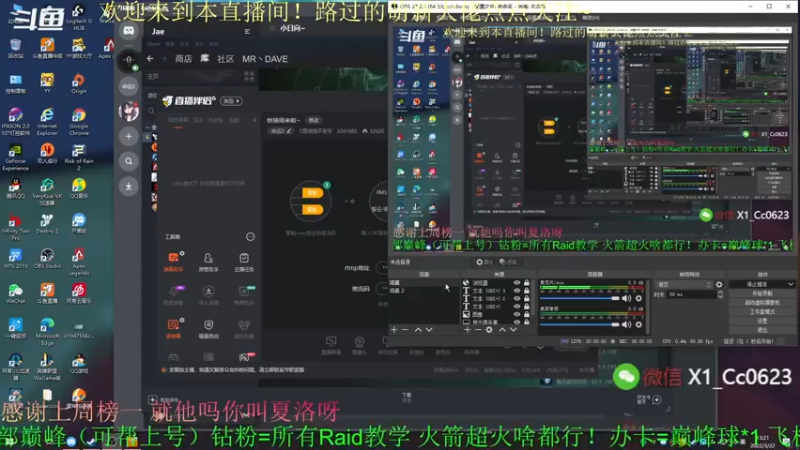Click the download icon in the grey sidebar
800x450 pixels.
click(x=129, y=186)
